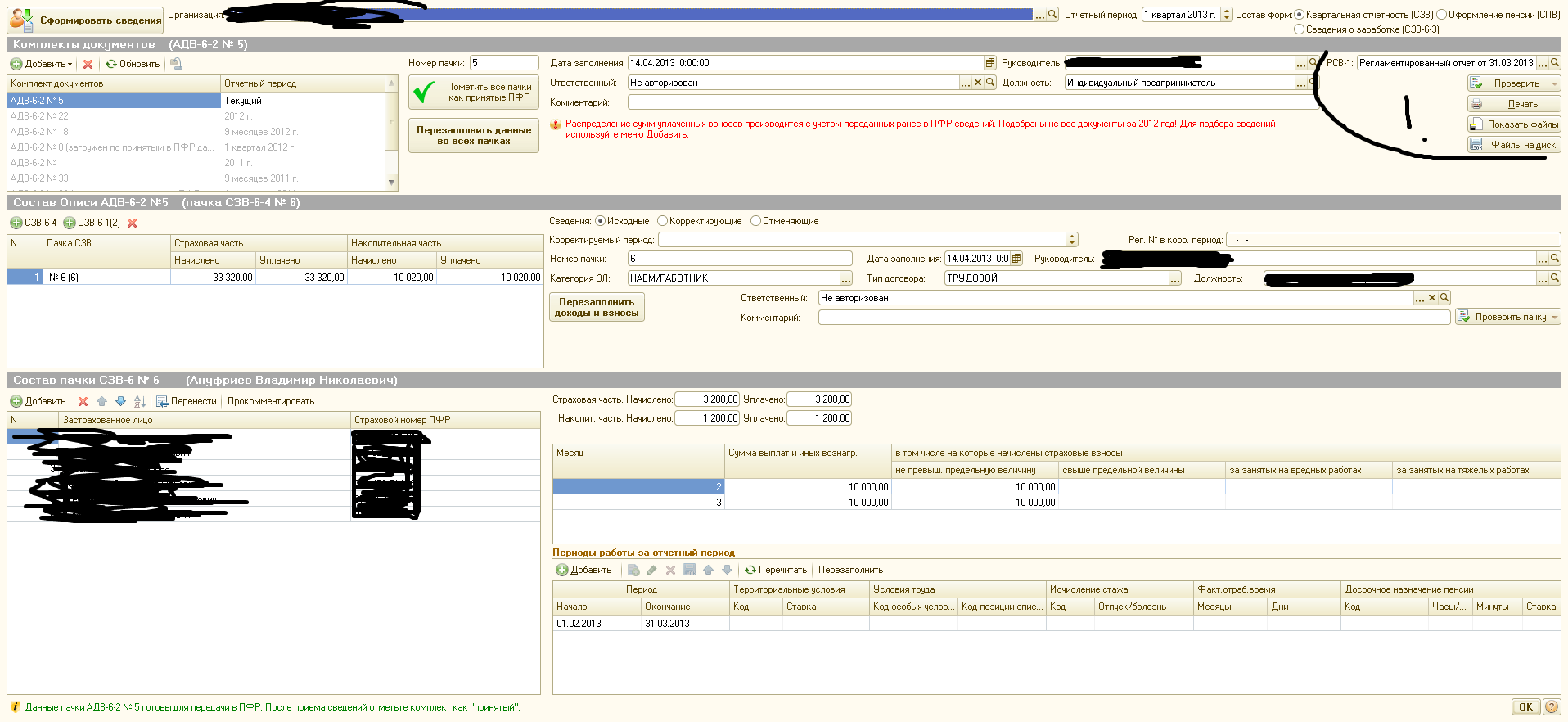Click the Проверить button
Screen dimensions: 1568x722
click(1508, 83)
